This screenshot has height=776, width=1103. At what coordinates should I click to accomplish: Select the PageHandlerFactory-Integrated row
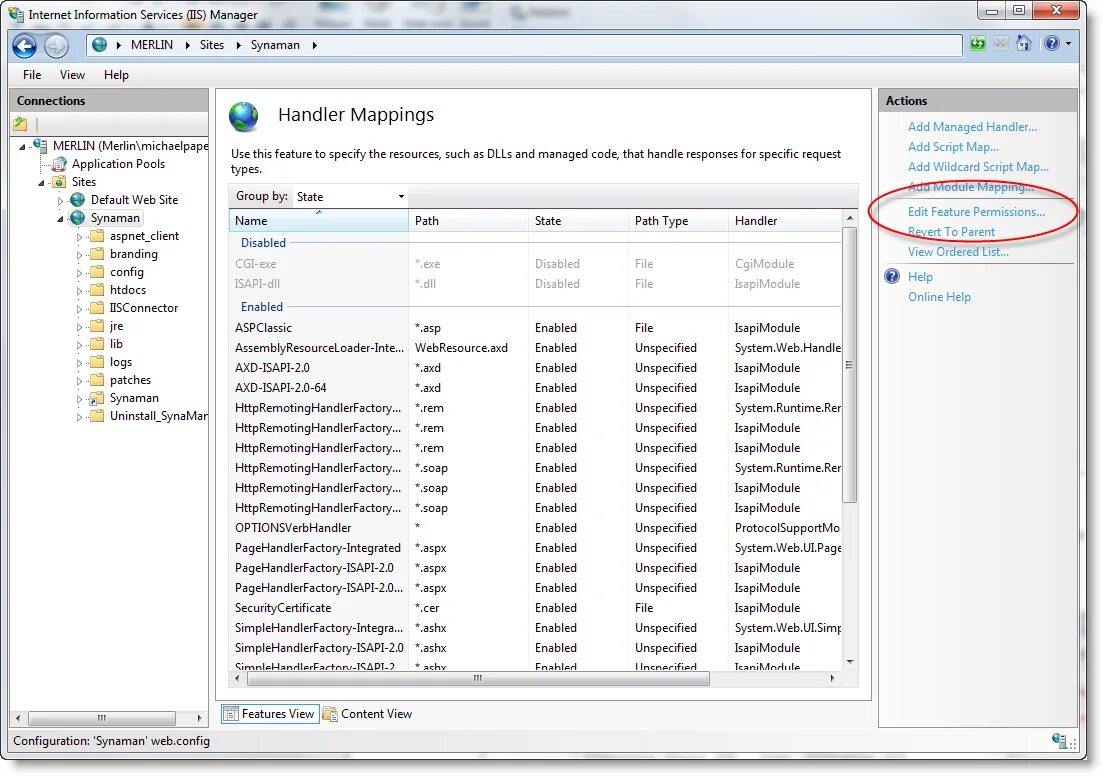[x=535, y=548]
